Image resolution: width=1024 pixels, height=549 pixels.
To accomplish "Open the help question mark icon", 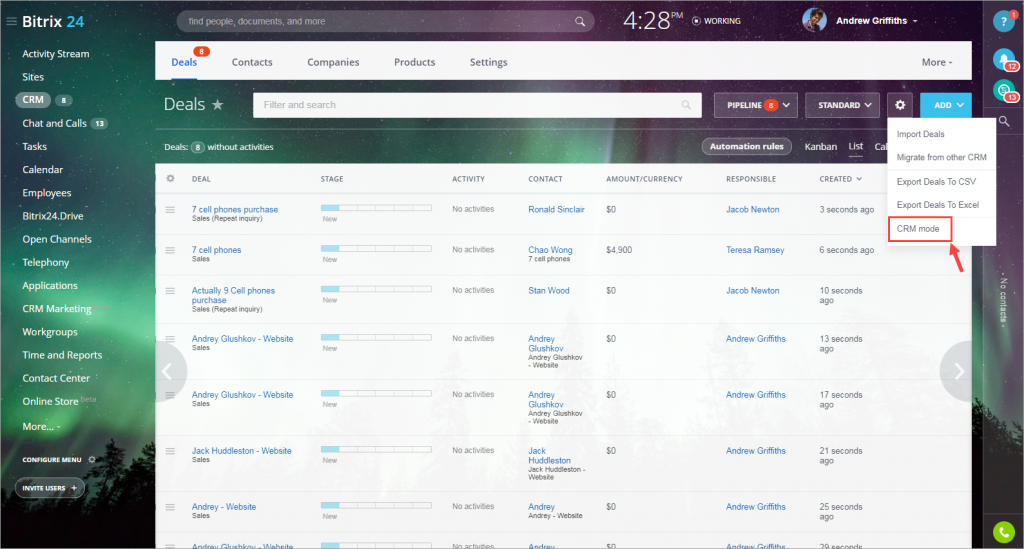I will click(1003, 22).
